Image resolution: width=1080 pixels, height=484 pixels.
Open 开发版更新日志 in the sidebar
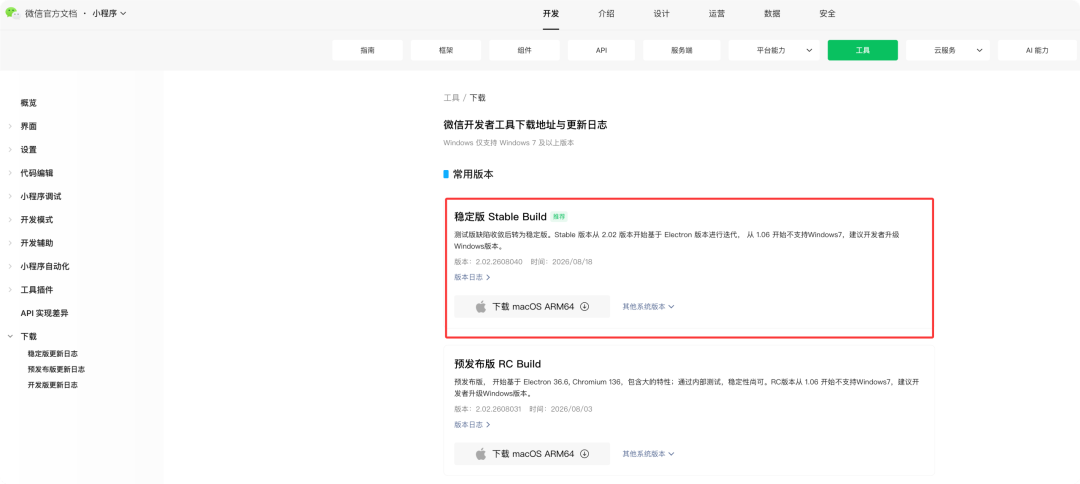click(x=52, y=385)
